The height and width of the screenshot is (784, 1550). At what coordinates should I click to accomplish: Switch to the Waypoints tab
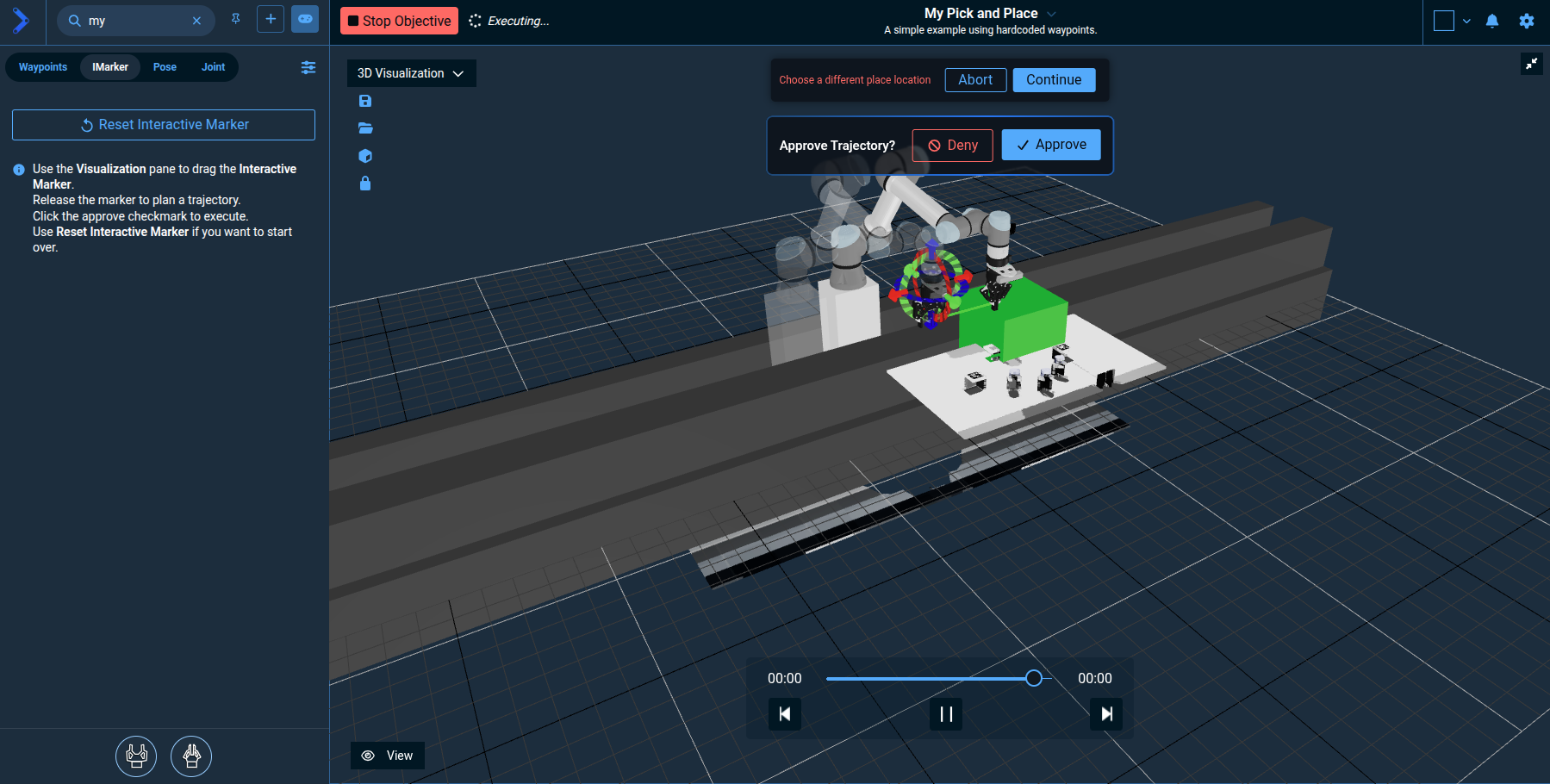pos(43,67)
